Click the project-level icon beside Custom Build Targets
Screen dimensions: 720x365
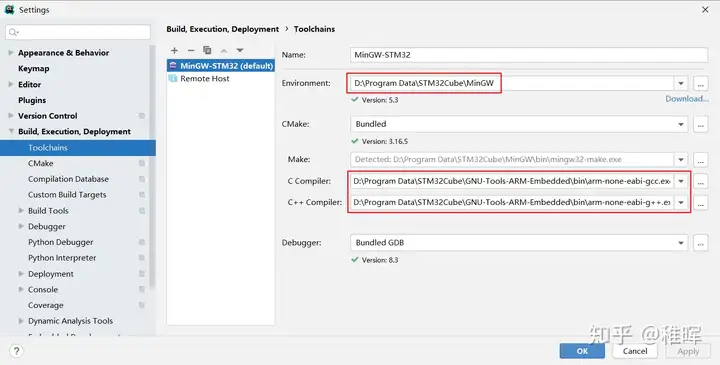142,195
